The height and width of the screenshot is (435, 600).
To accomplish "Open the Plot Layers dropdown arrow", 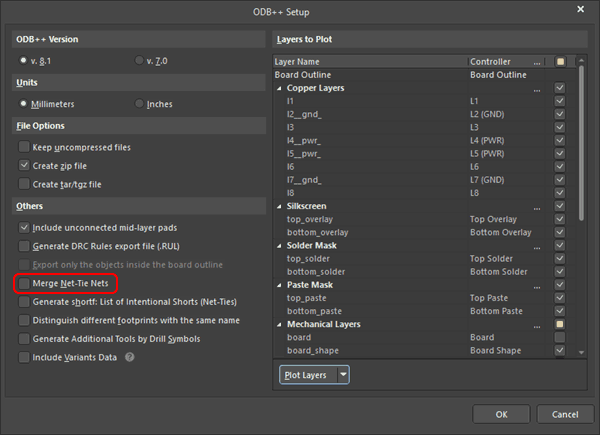I will pos(344,374).
